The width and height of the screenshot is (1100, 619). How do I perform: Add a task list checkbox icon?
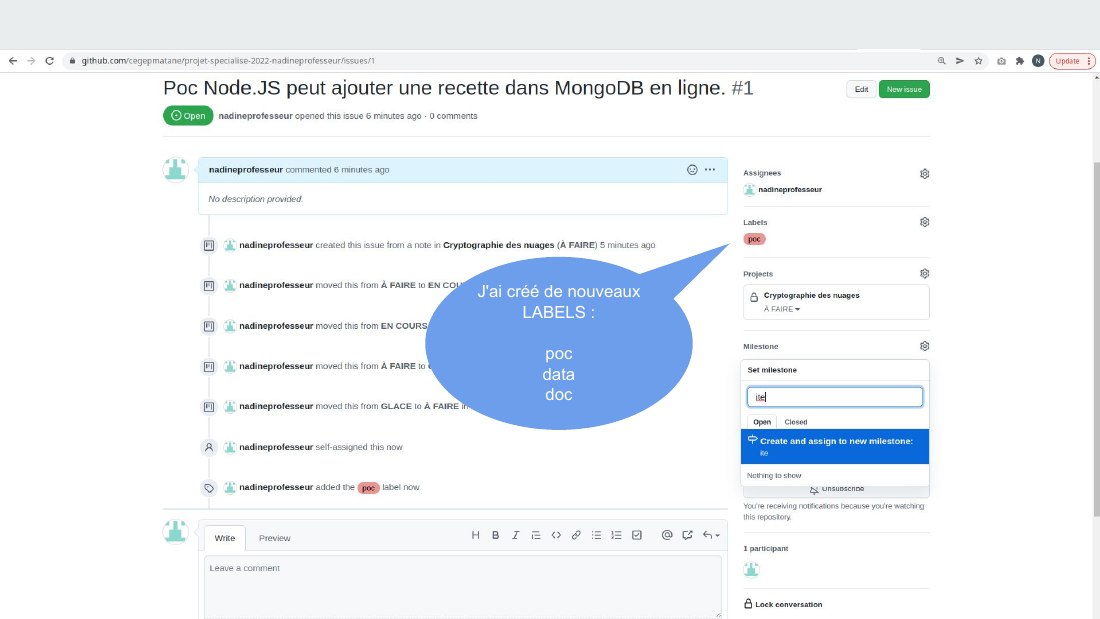tap(636, 535)
